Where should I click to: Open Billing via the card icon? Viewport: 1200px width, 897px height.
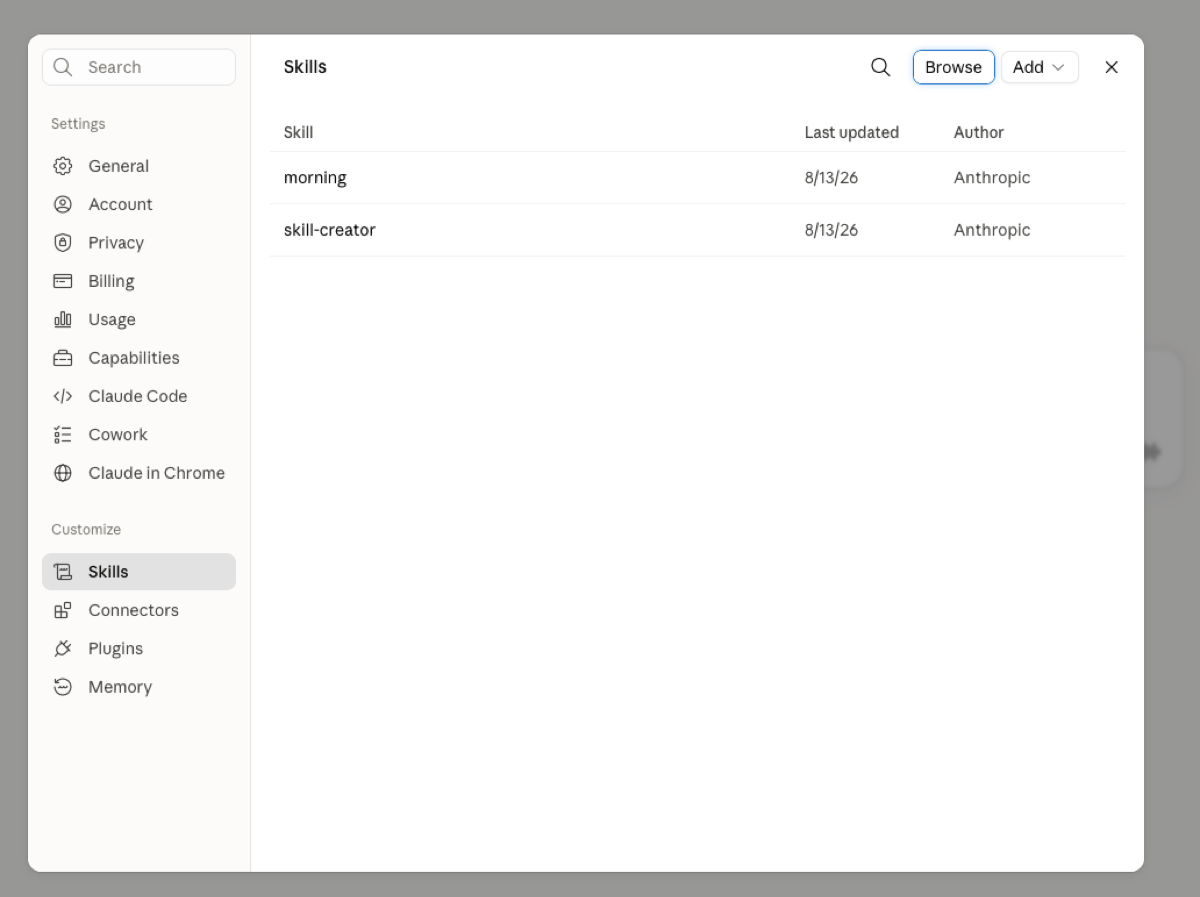pos(63,281)
